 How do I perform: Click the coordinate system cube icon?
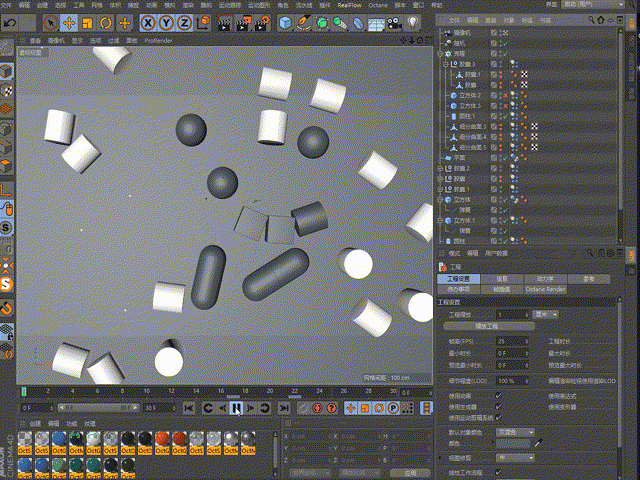click(203, 23)
